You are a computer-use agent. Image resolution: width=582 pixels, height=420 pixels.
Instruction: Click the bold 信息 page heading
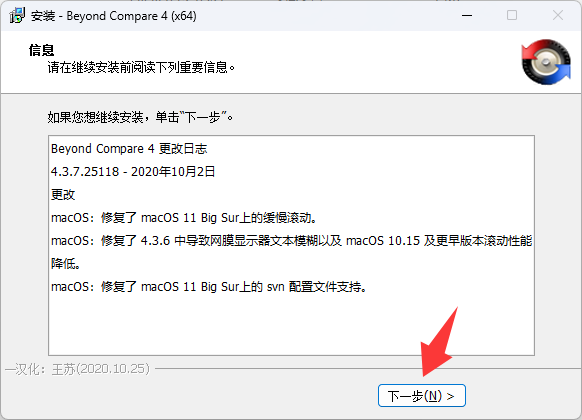pyautogui.click(x=42, y=50)
